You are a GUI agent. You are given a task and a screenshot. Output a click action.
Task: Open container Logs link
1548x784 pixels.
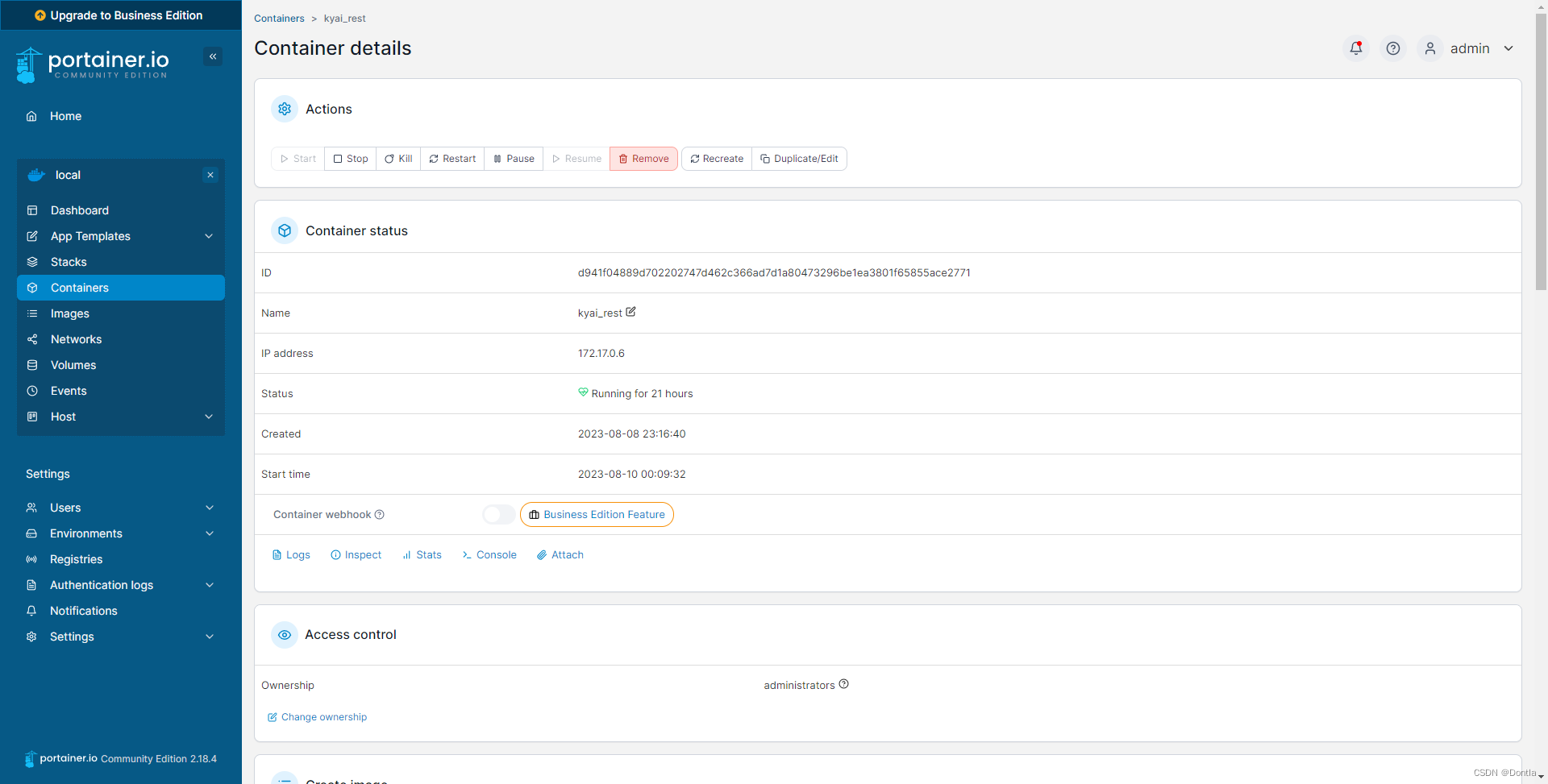(291, 554)
